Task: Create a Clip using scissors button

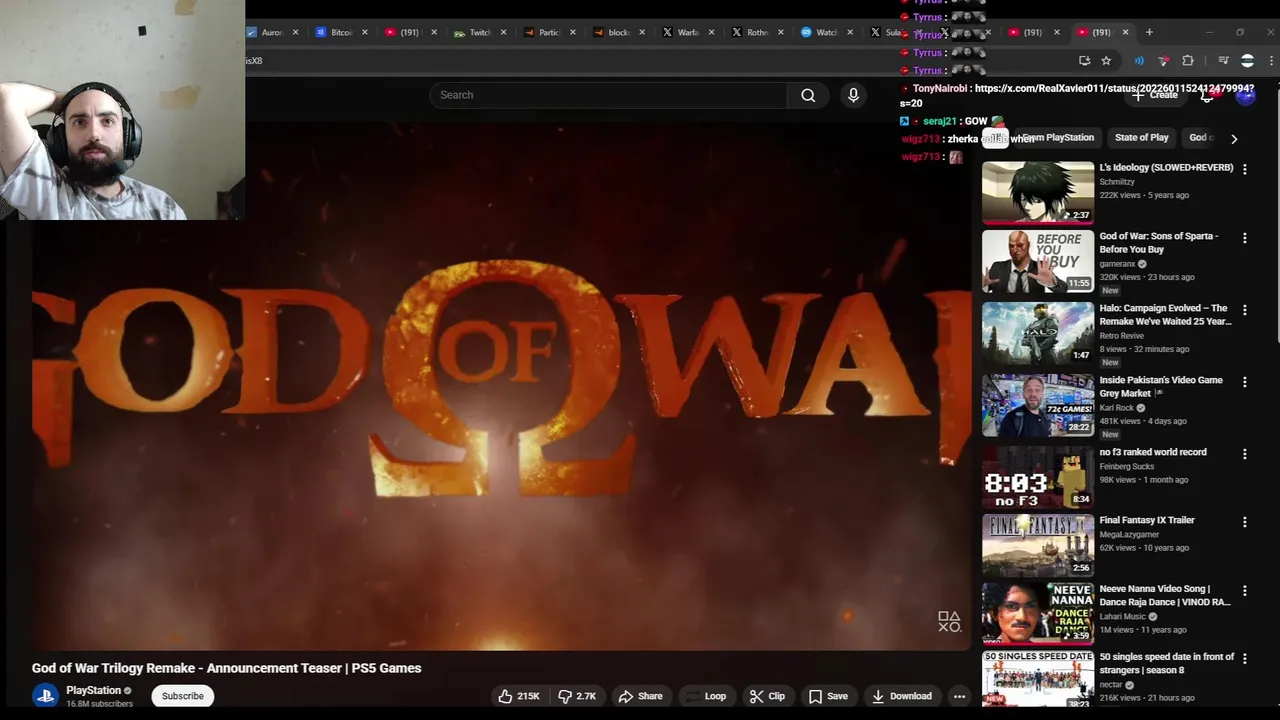Action: click(767, 696)
